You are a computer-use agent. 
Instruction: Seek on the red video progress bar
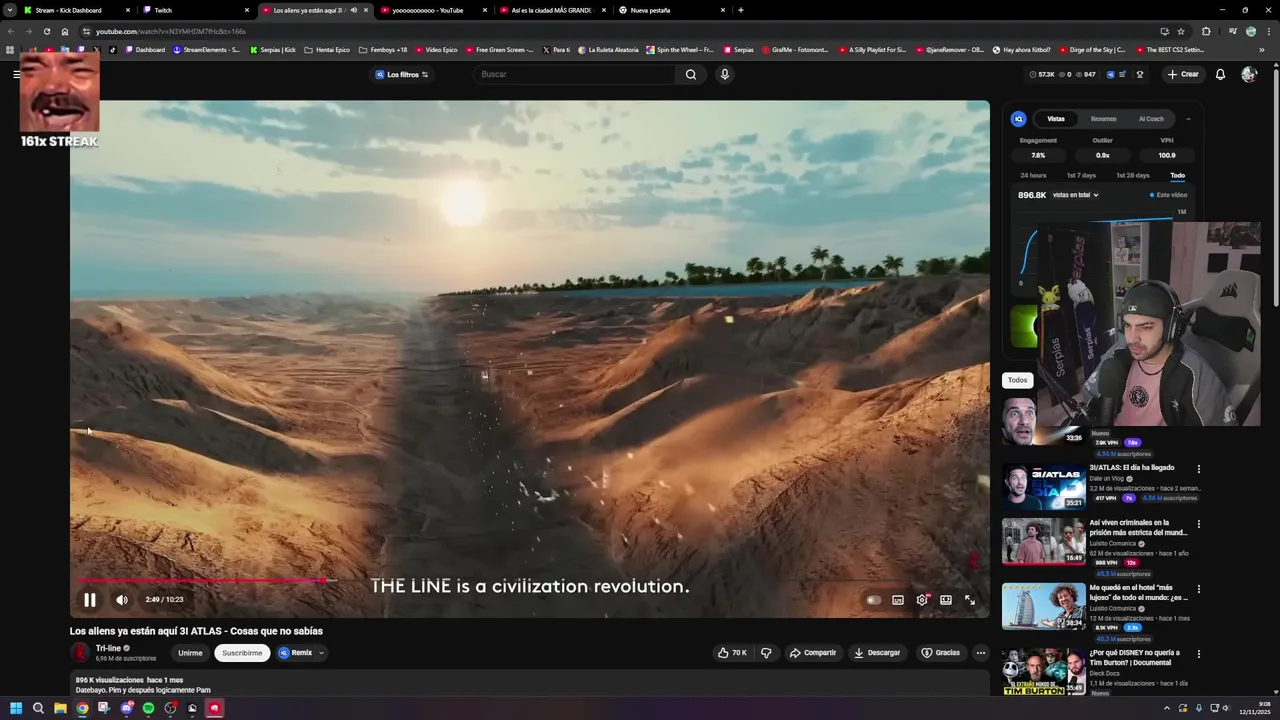530,580
